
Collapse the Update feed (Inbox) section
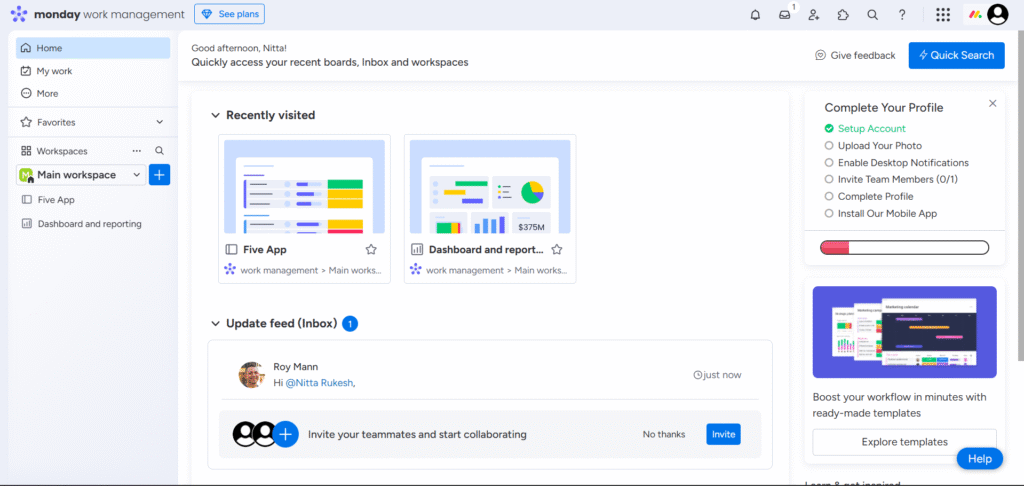pyautogui.click(x=215, y=324)
